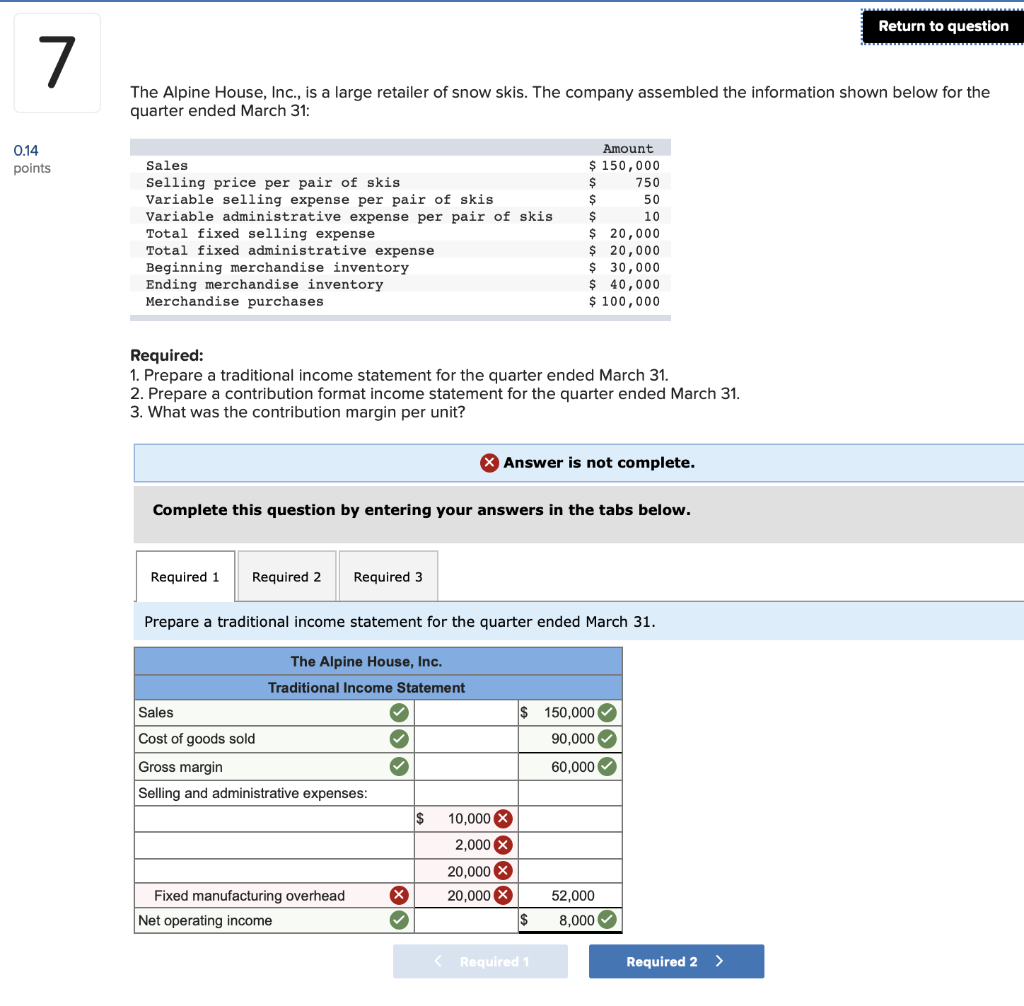The image size is (1024, 1006).
Task: Click the Cost of goods sold label cell
Action: coord(274,739)
